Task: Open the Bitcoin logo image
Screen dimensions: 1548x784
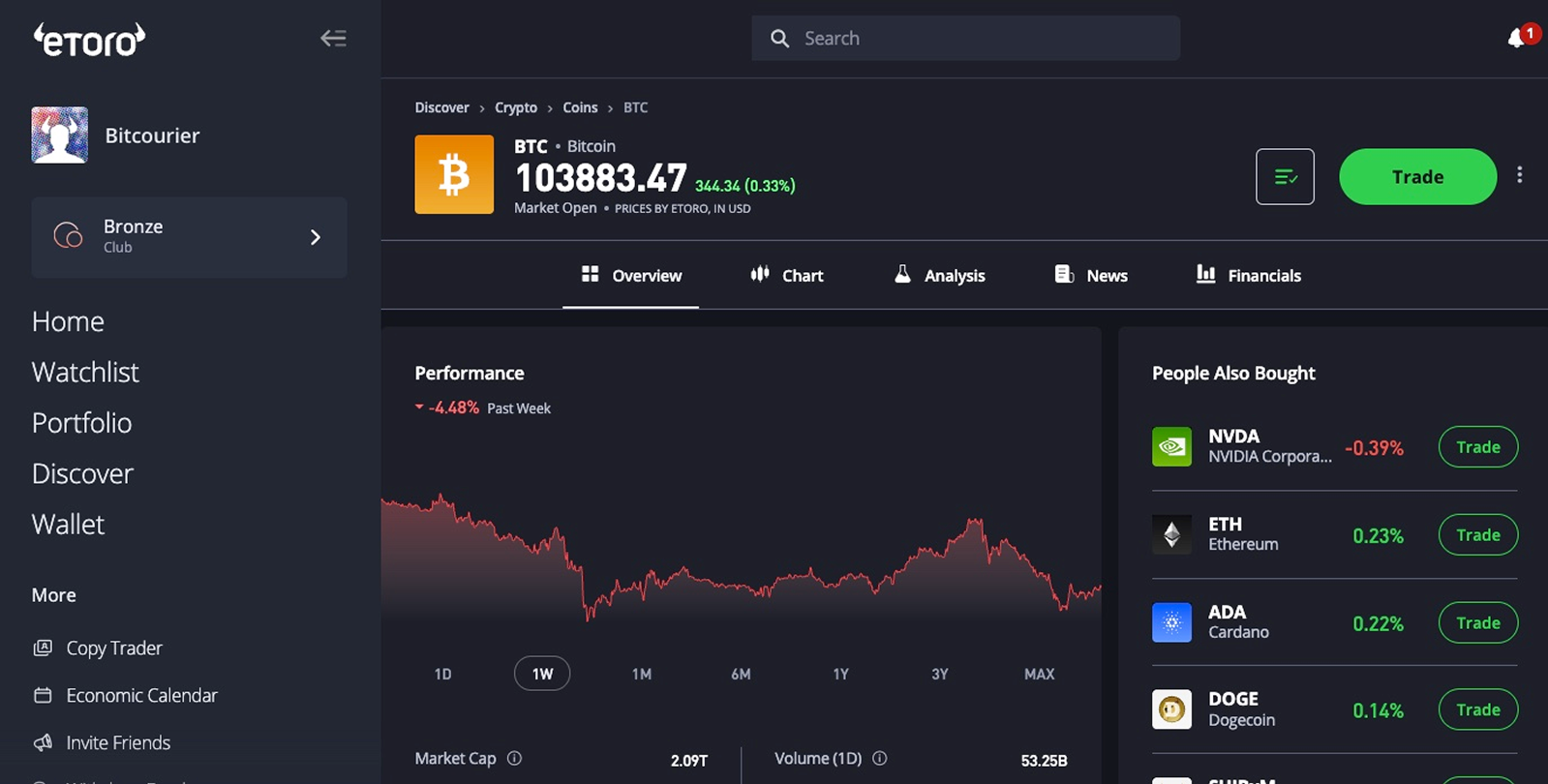Action: (454, 174)
